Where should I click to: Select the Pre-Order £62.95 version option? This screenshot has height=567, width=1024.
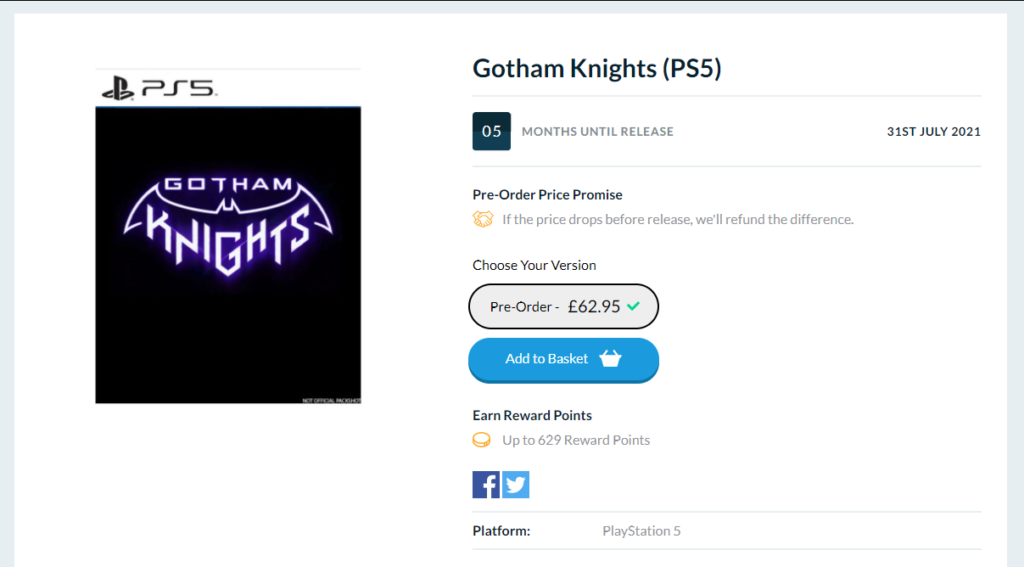pos(563,307)
